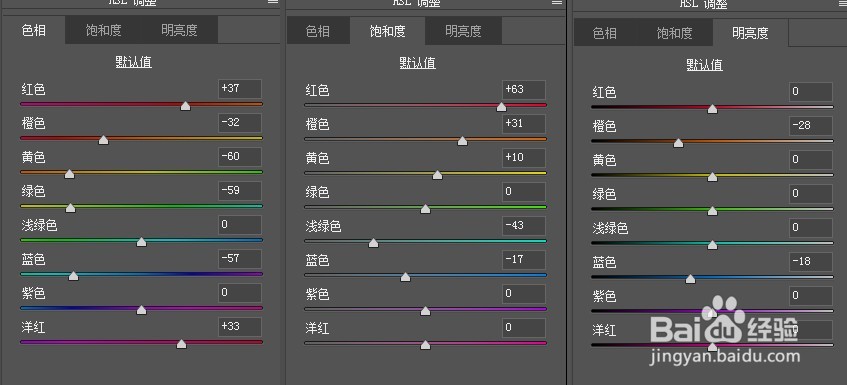Focus the 紫色 saturation value field
This screenshot has width=847, height=385.
[x=524, y=294]
